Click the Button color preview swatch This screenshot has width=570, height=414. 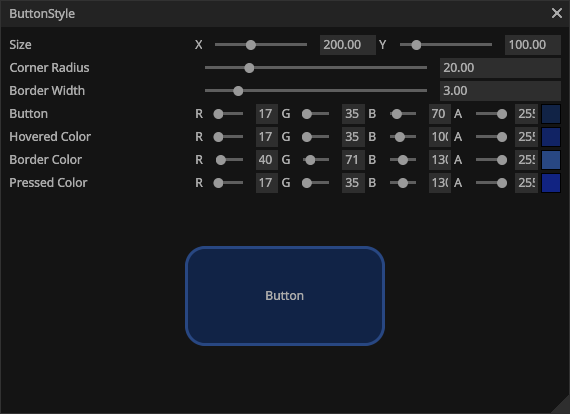pyautogui.click(x=551, y=114)
